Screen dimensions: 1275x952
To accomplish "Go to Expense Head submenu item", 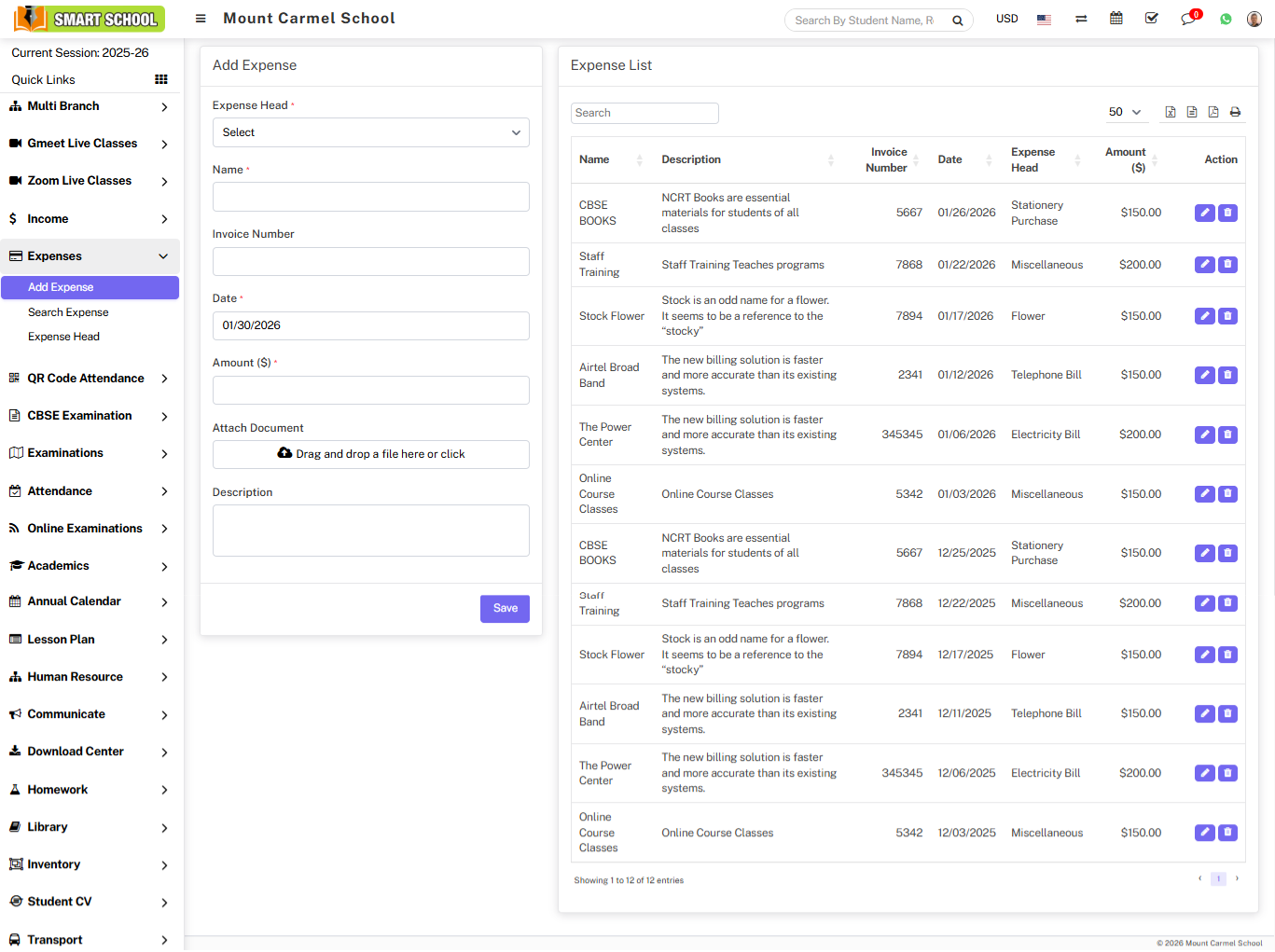I will click(63, 337).
